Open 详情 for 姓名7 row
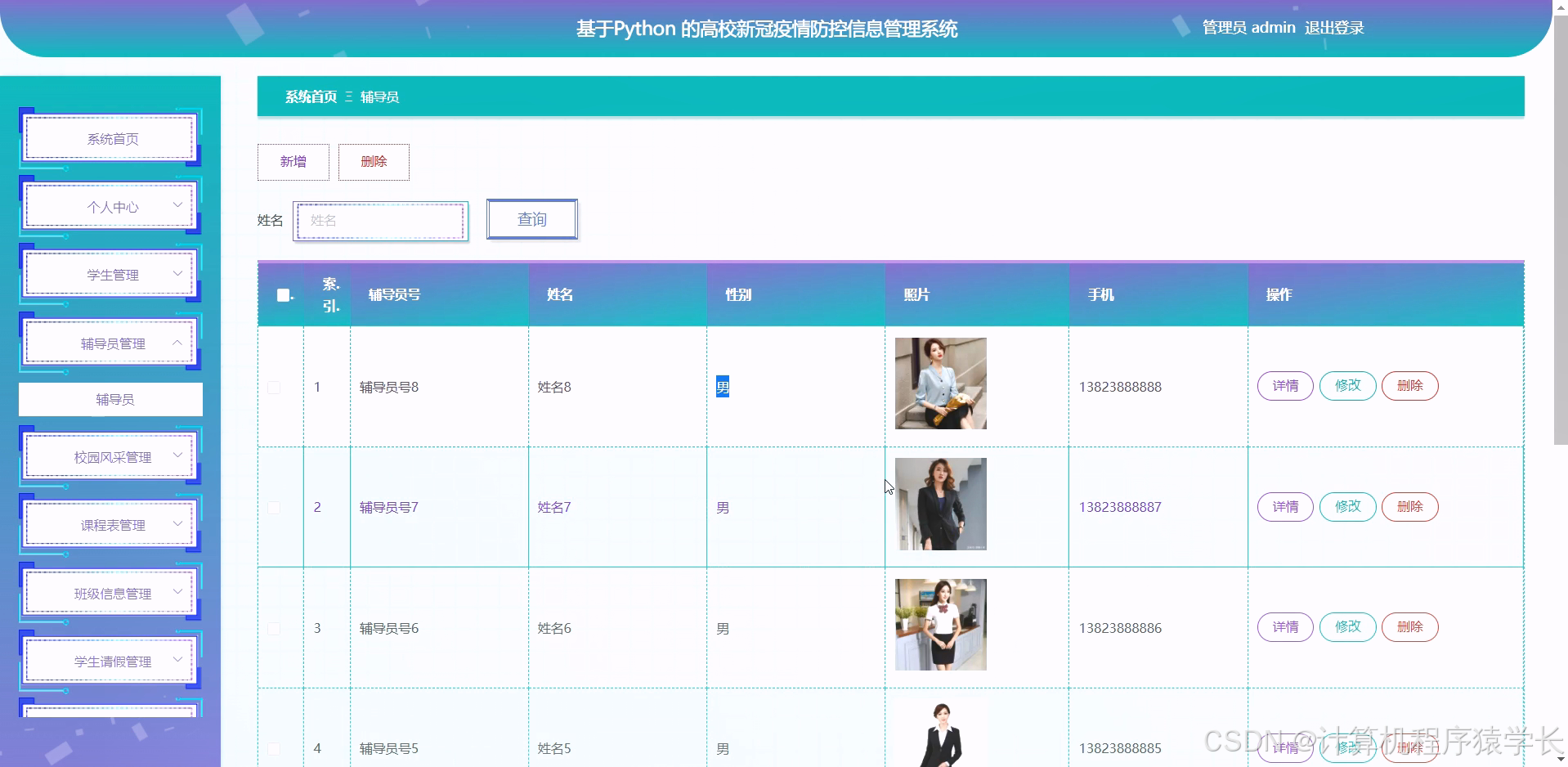 (1285, 507)
